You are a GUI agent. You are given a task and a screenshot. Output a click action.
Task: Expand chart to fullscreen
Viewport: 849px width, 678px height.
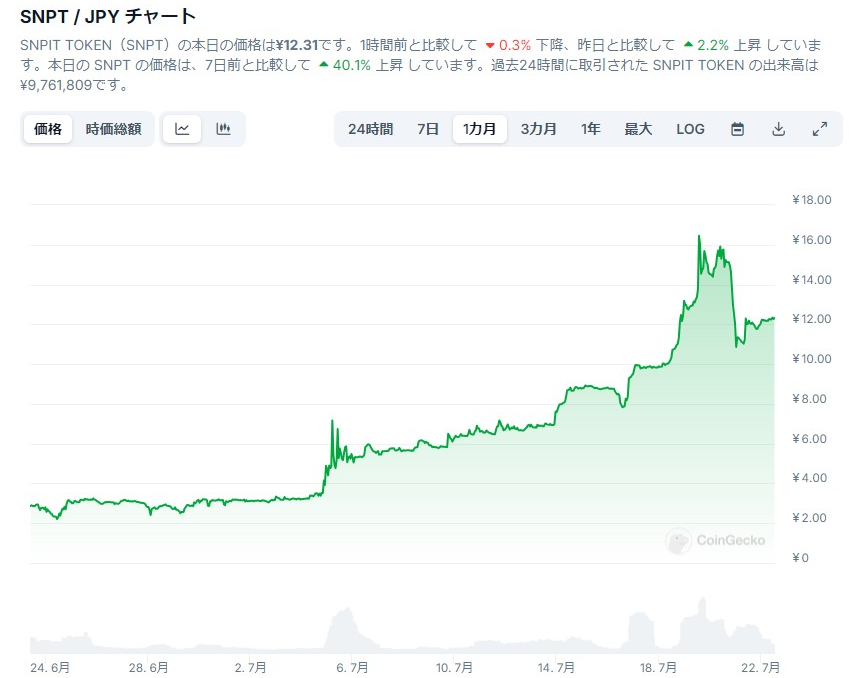(x=819, y=129)
